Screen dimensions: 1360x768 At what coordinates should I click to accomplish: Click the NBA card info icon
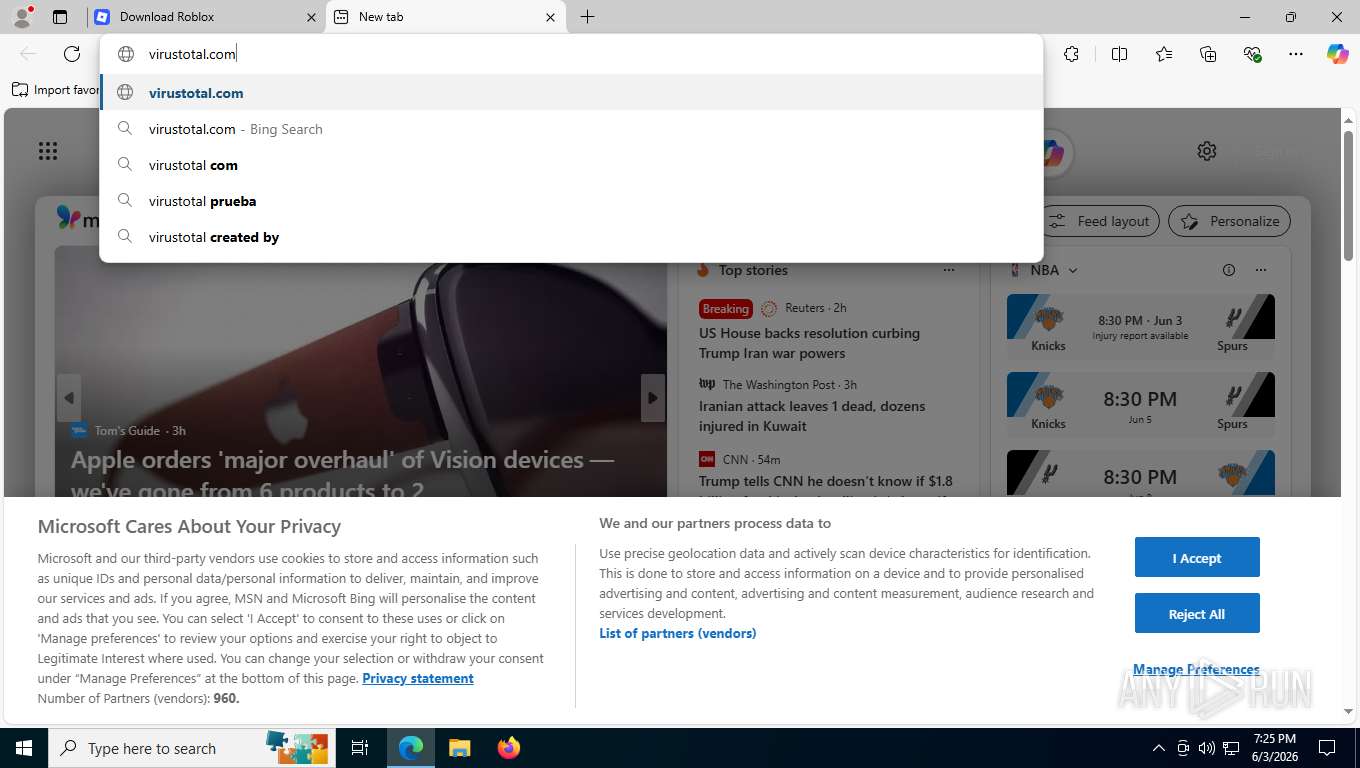1229,270
